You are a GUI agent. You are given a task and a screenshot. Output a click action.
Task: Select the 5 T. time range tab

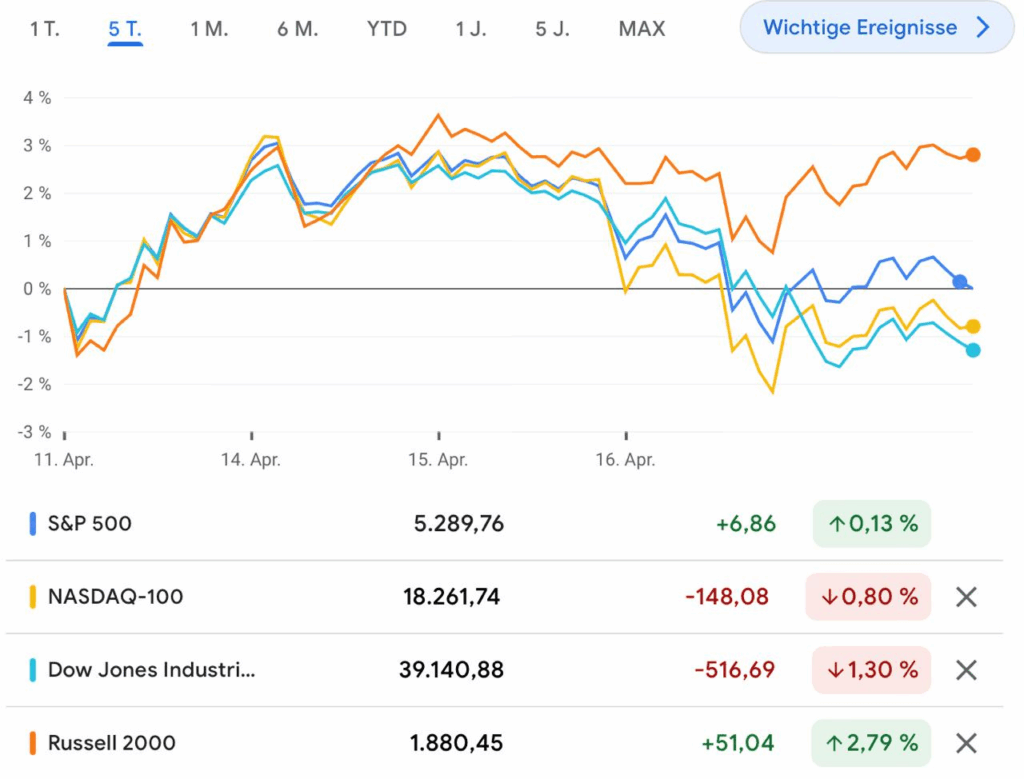tap(125, 29)
